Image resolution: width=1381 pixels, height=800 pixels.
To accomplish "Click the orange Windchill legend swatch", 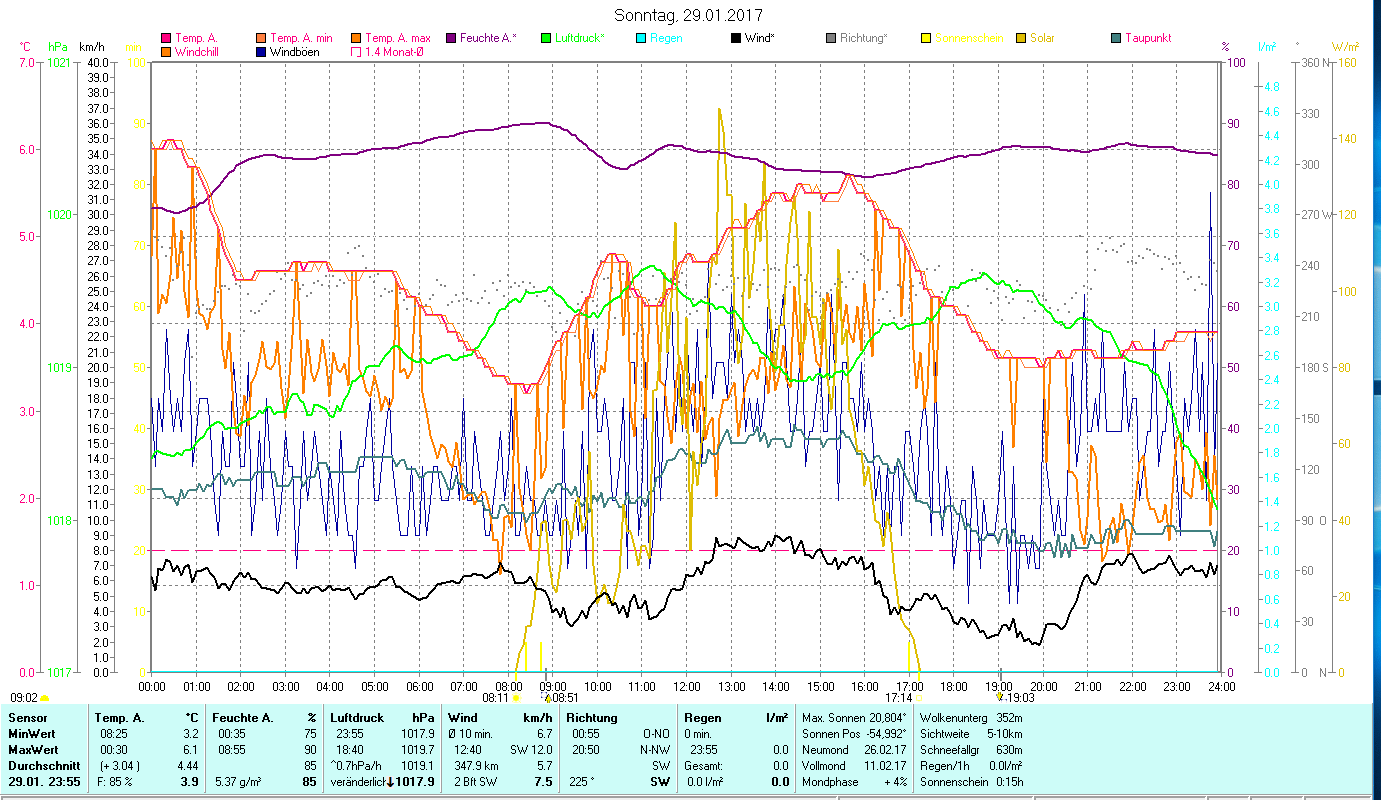I will [166, 52].
